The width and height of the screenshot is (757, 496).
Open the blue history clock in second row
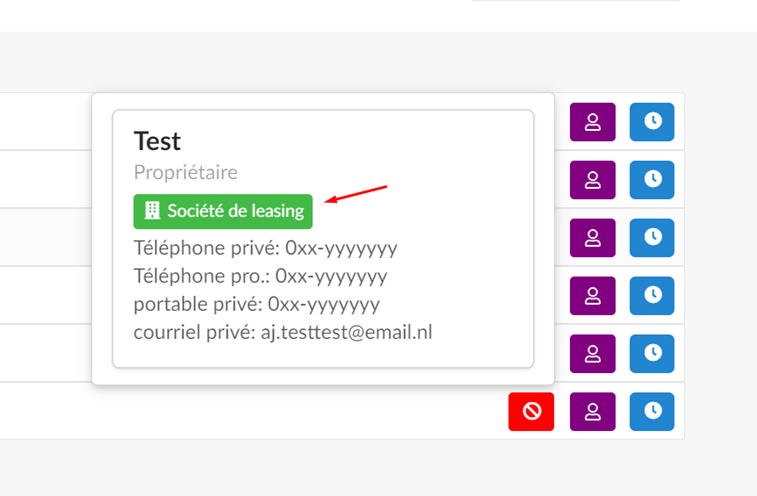click(652, 180)
